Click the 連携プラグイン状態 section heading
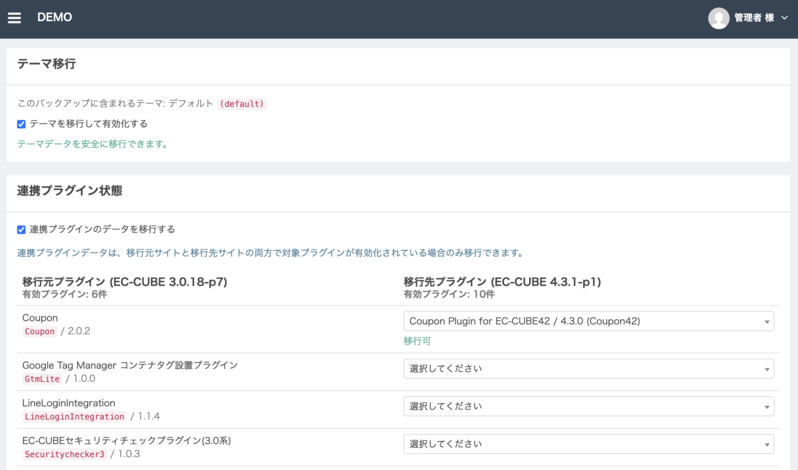 click(x=70, y=191)
